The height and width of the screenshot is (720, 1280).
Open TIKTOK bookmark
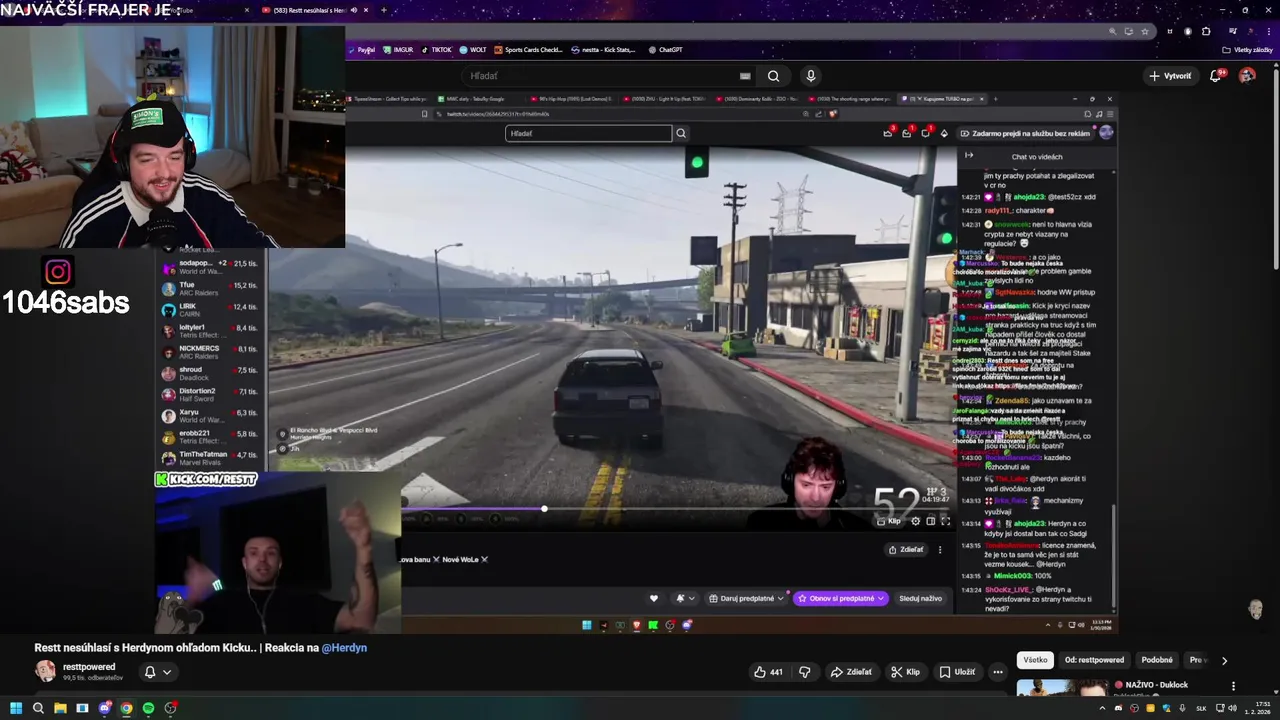tap(437, 49)
